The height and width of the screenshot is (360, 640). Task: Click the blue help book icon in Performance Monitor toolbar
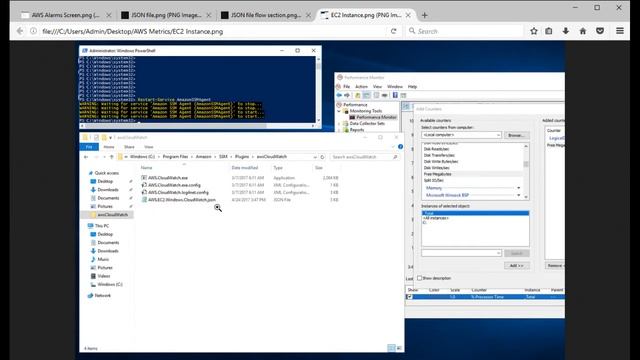click(x=395, y=95)
